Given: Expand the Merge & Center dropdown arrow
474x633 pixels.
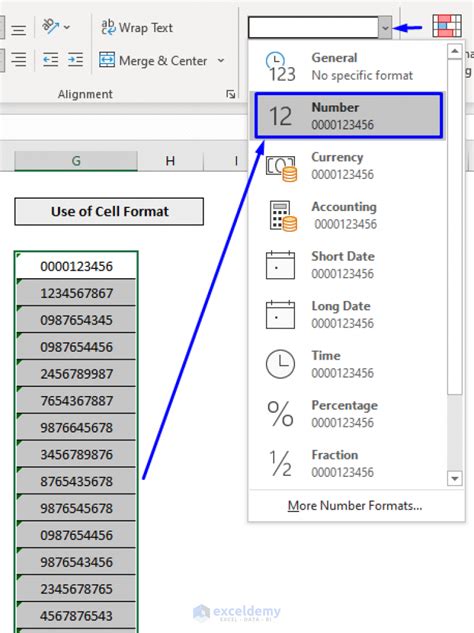Looking at the screenshot, I should pyautogui.click(x=221, y=61).
